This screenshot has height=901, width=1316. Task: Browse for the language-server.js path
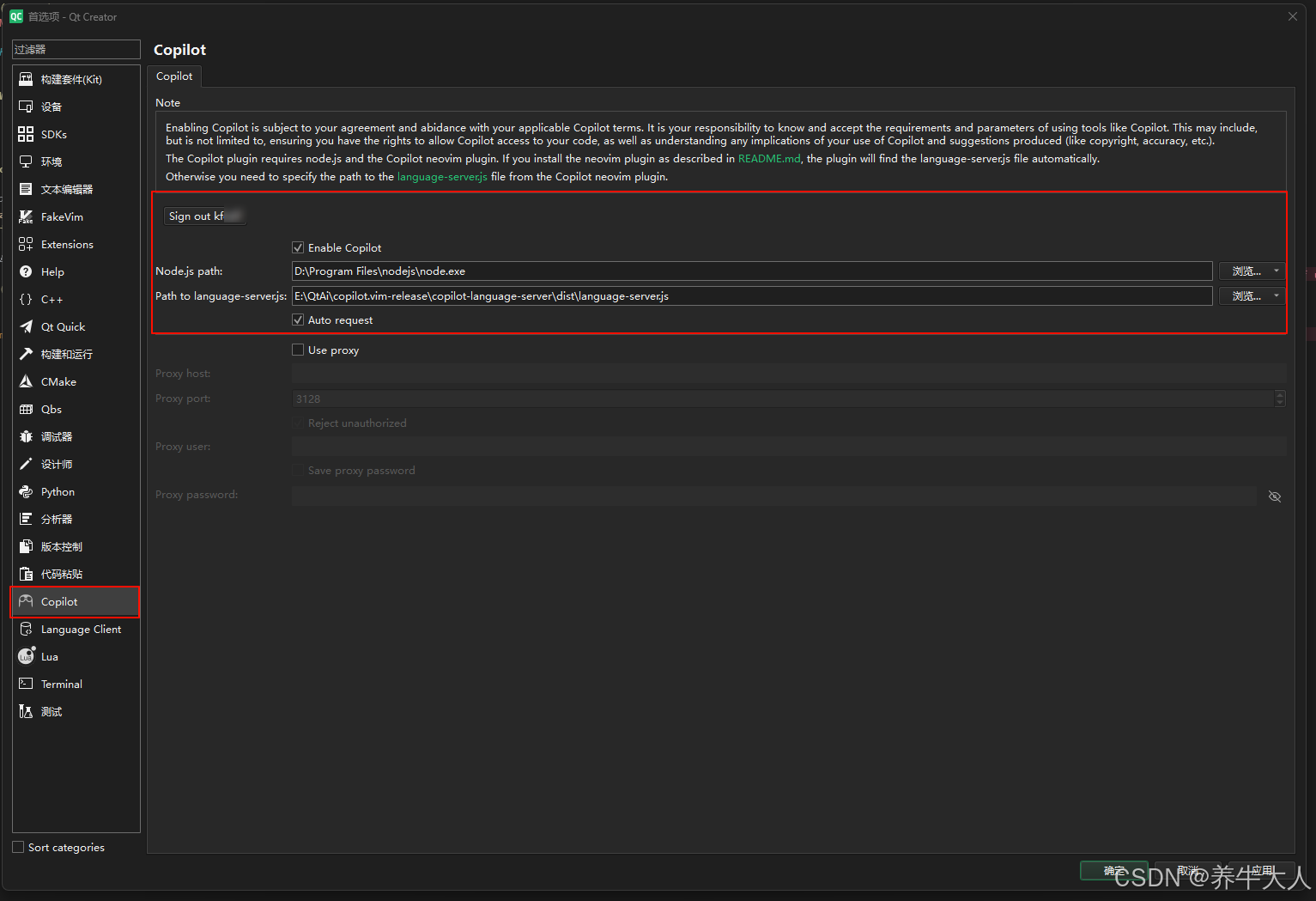point(1252,295)
